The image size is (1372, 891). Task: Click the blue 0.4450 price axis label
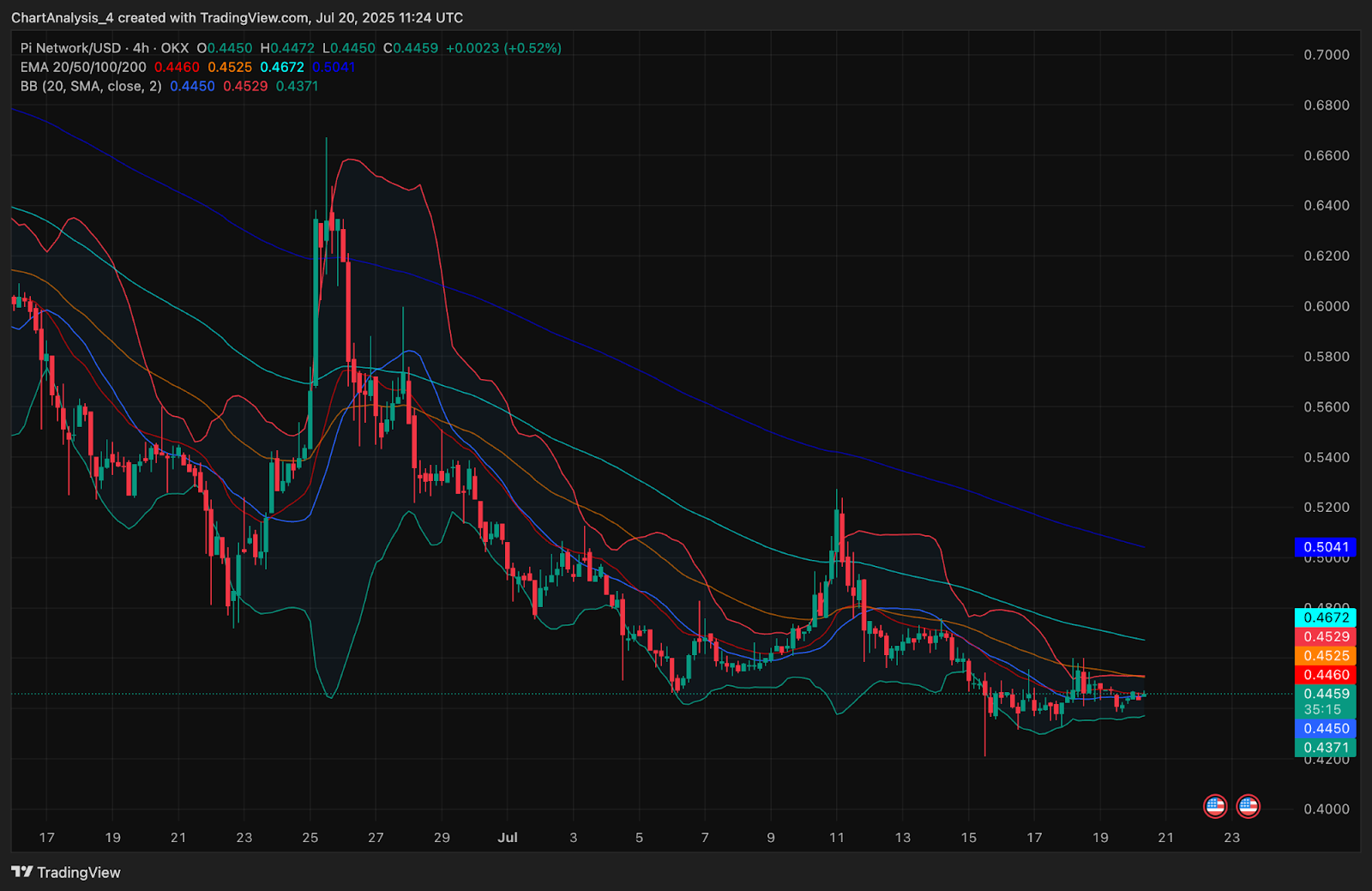1326,729
